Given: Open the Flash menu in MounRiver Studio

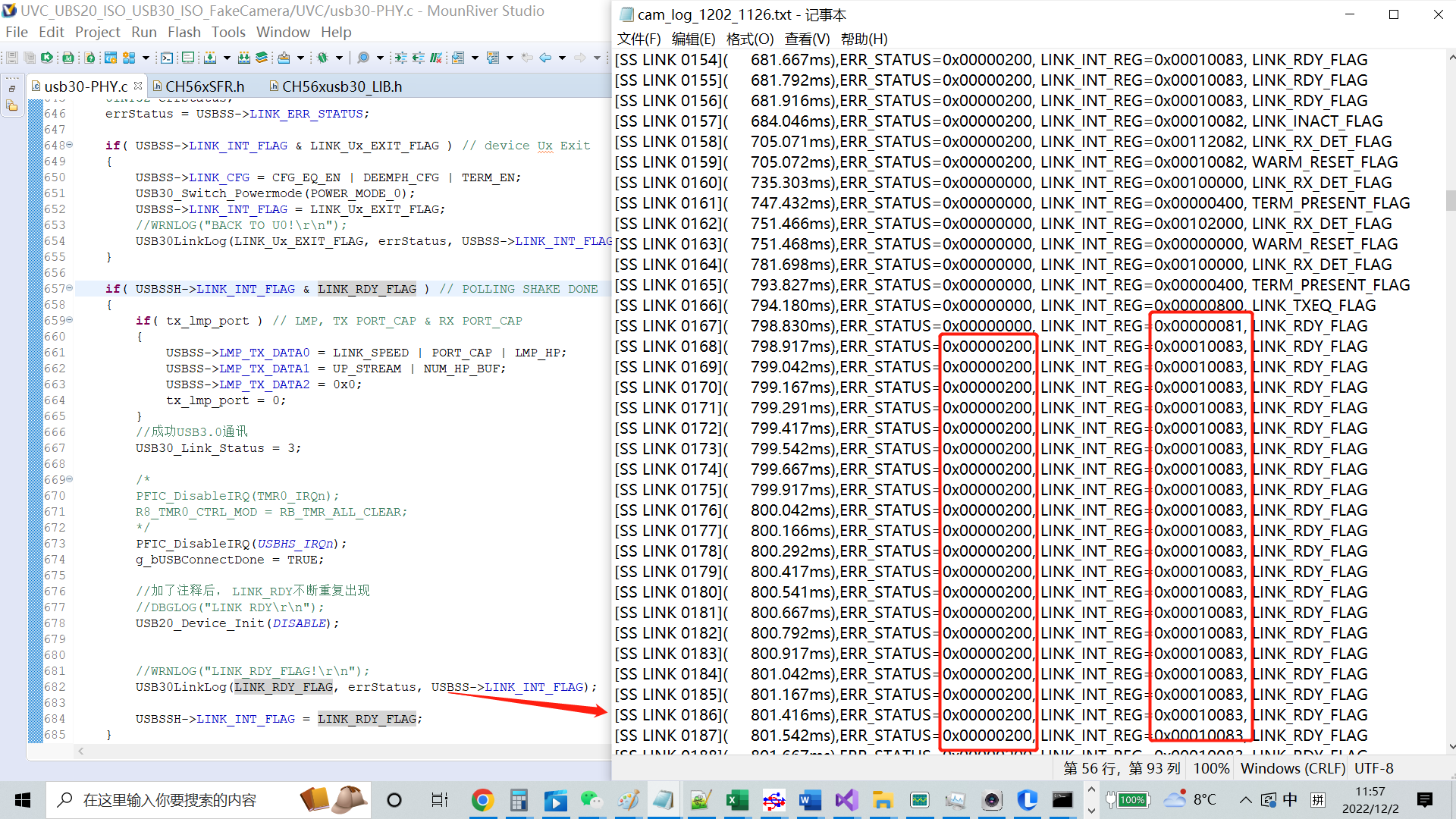Looking at the screenshot, I should tap(184, 32).
